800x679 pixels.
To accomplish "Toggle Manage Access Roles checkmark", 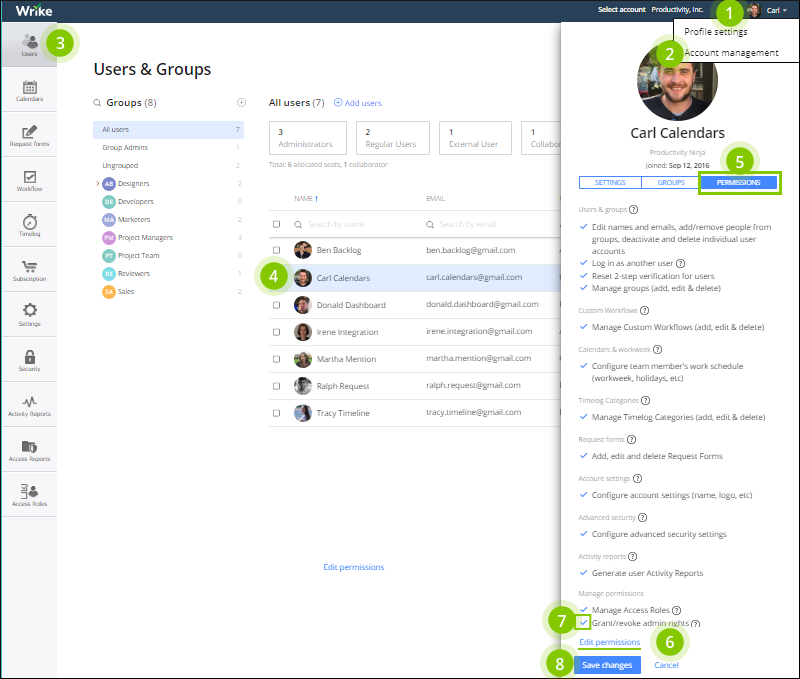I will tap(584, 610).
